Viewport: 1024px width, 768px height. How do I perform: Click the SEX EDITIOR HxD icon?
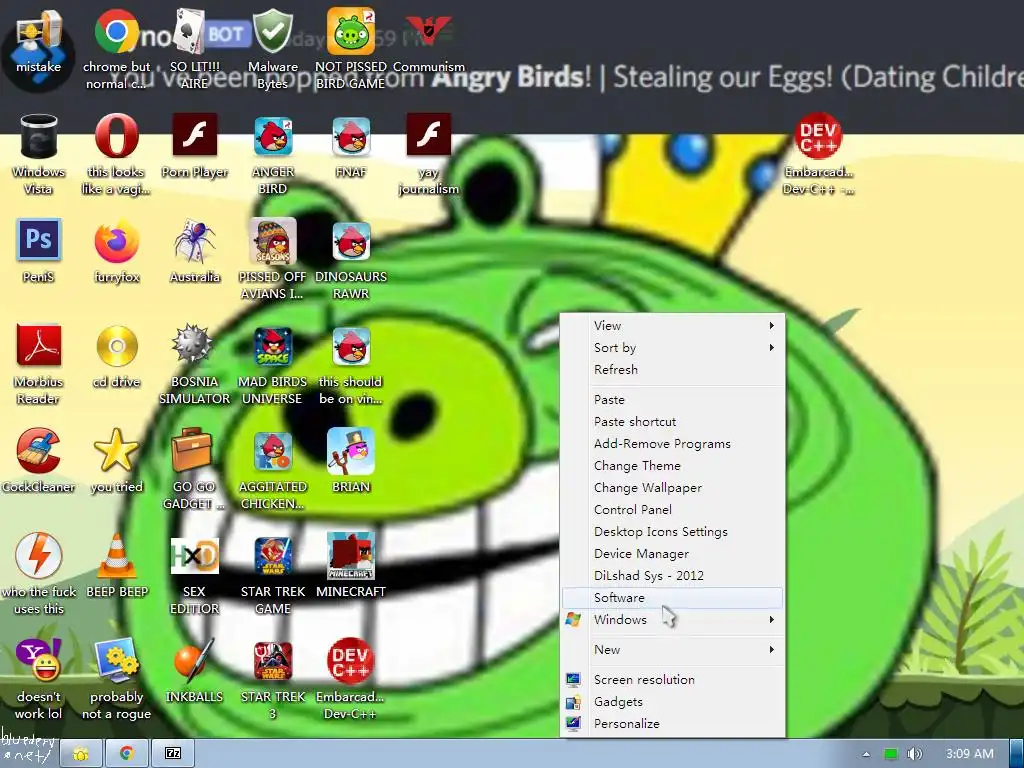(194, 555)
